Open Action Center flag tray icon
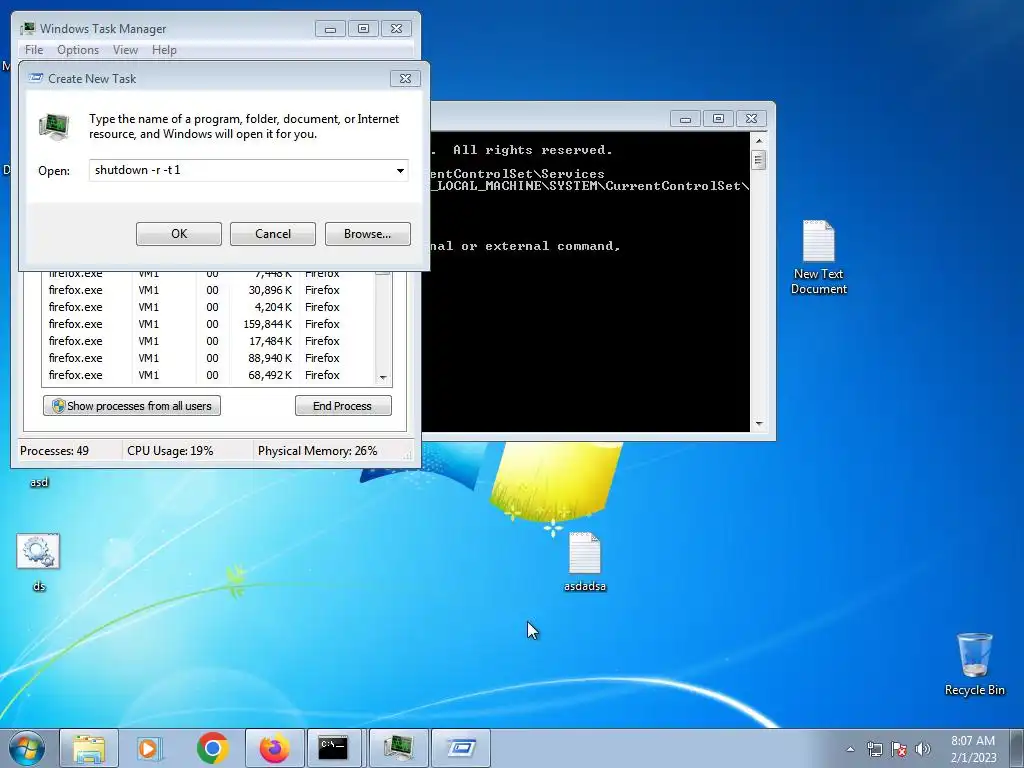The height and width of the screenshot is (768, 1024). coord(899,749)
